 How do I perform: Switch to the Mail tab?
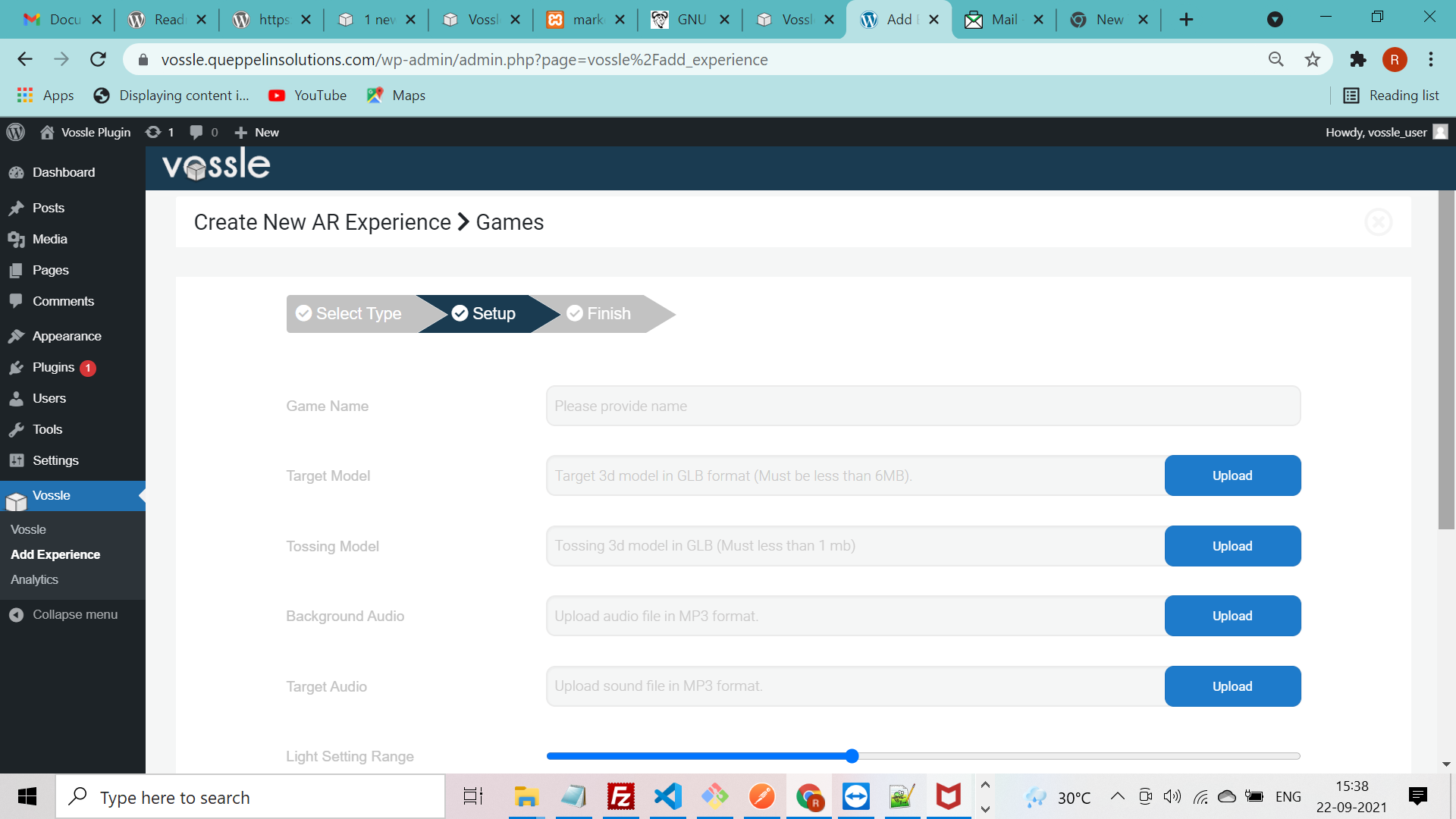[1003, 20]
